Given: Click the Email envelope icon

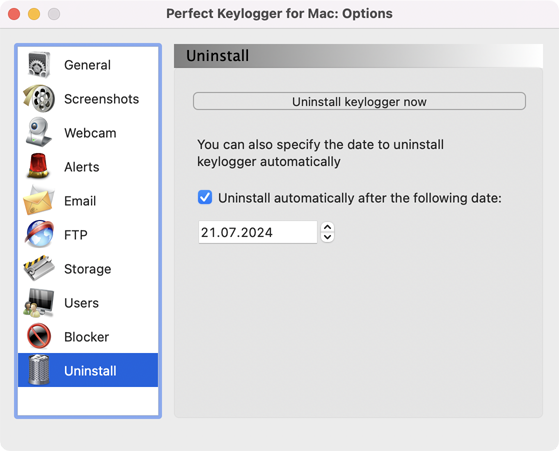Looking at the screenshot, I should (x=39, y=200).
